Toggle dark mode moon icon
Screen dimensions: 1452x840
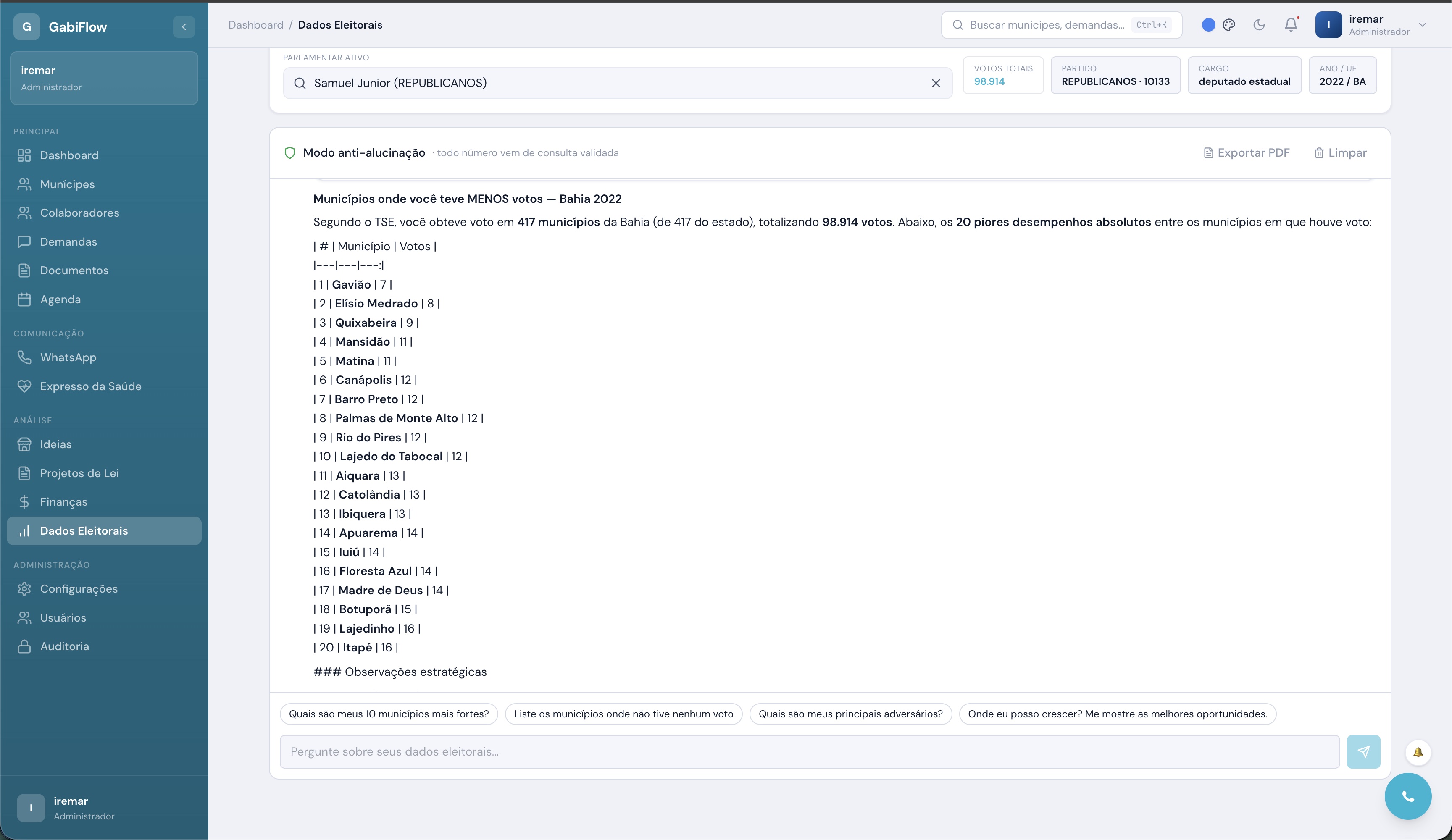1259,25
